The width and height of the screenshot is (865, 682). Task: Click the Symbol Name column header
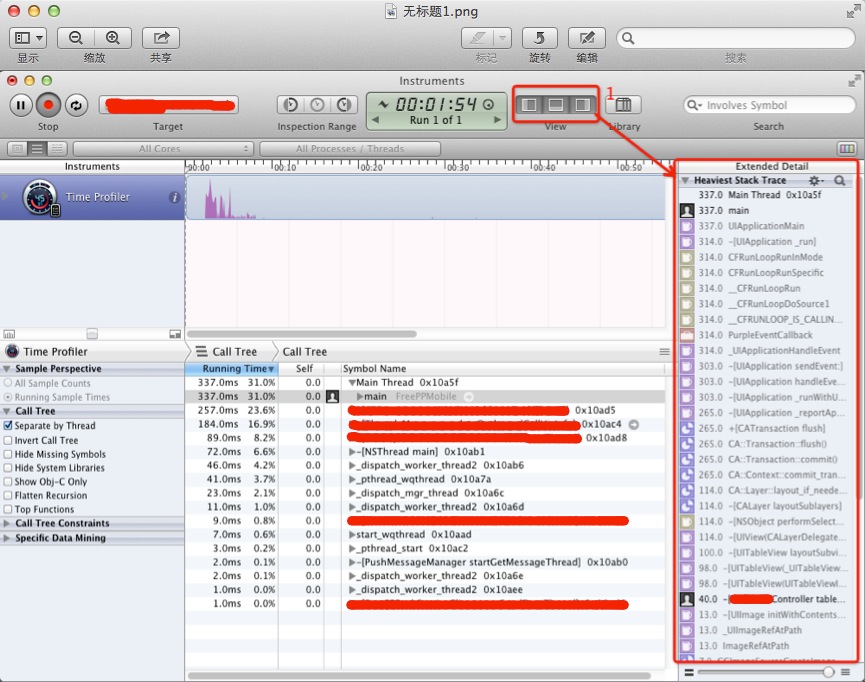[503, 369]
